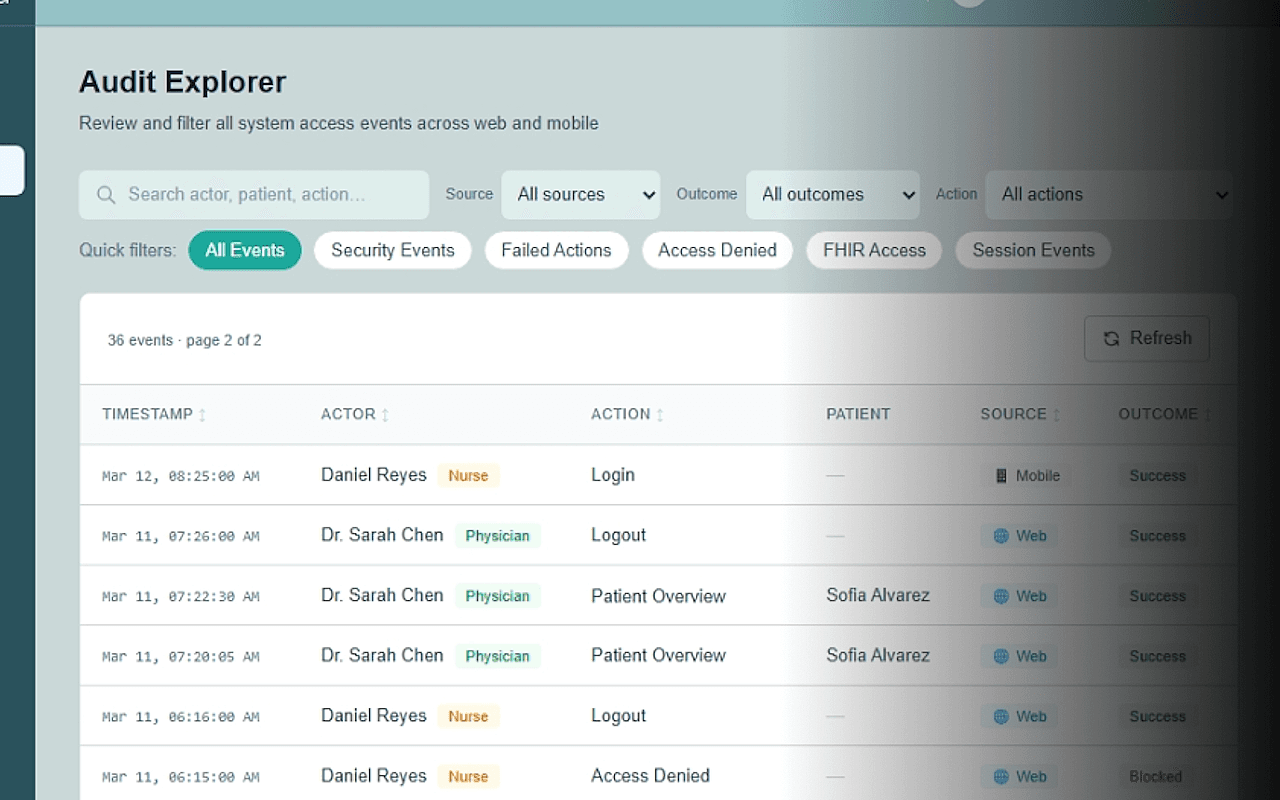Sort by Outcome column arrow icon
The height and width of the screenshot is (800, 1280).
click(x=1208, y=415)
